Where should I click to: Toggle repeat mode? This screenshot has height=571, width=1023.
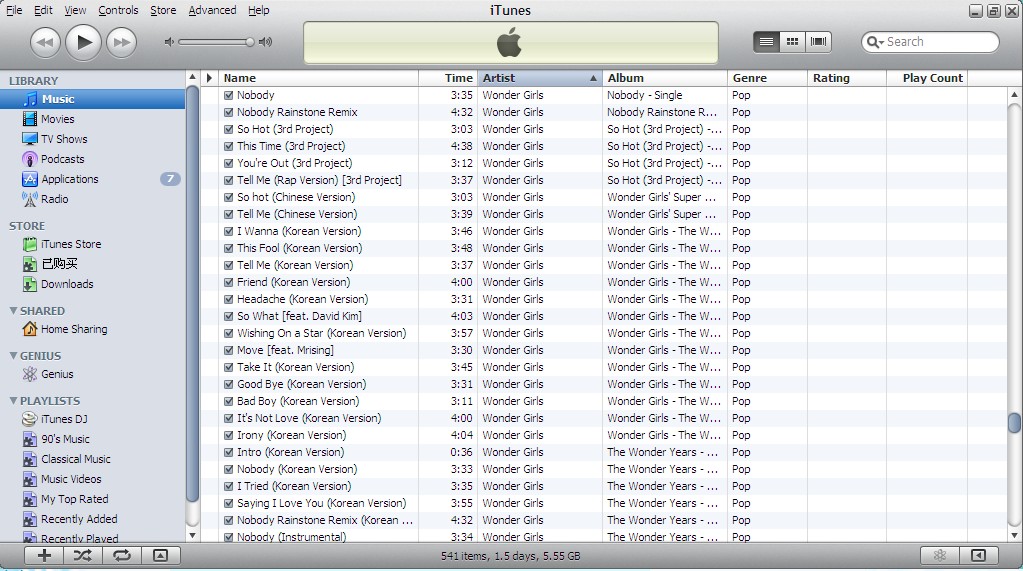point(121,555)
